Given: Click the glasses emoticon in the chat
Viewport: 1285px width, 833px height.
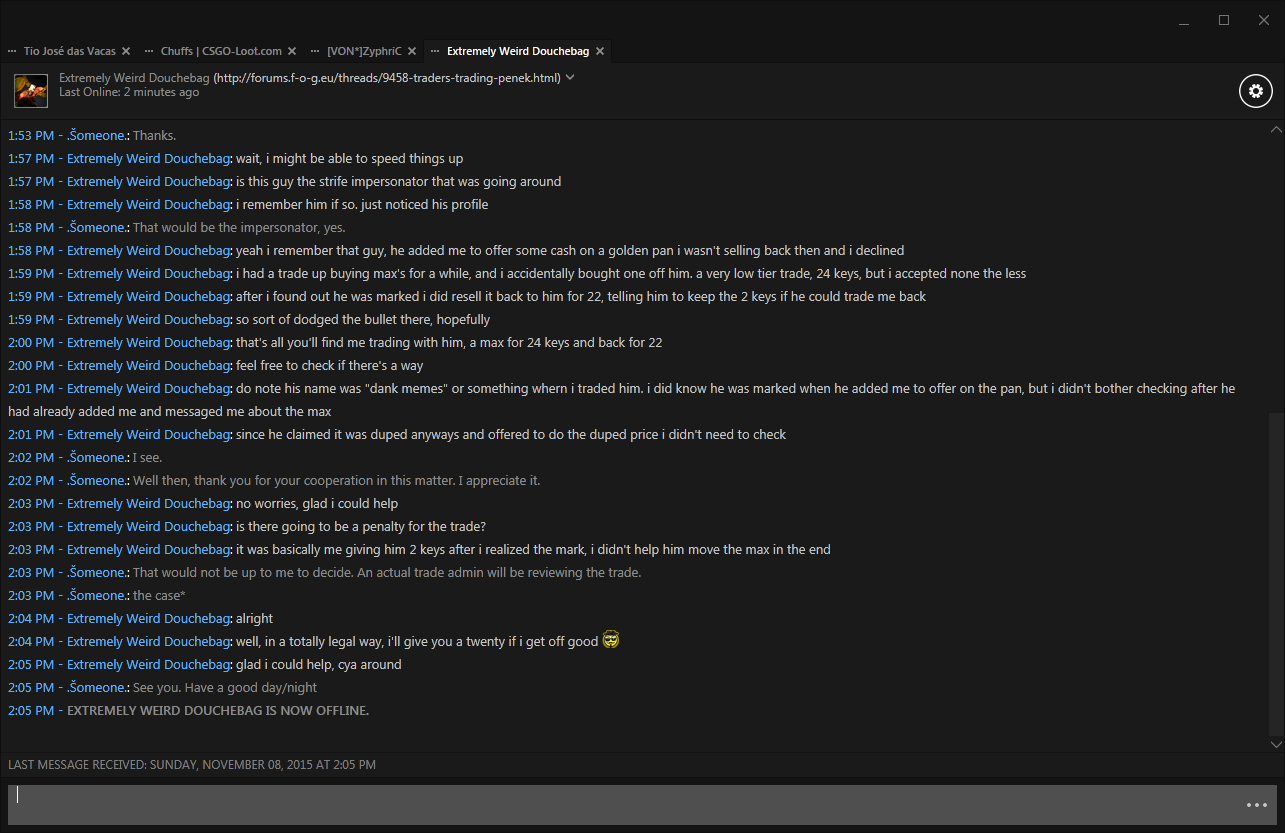Looking at the screenshot, I should pos(611,640).
